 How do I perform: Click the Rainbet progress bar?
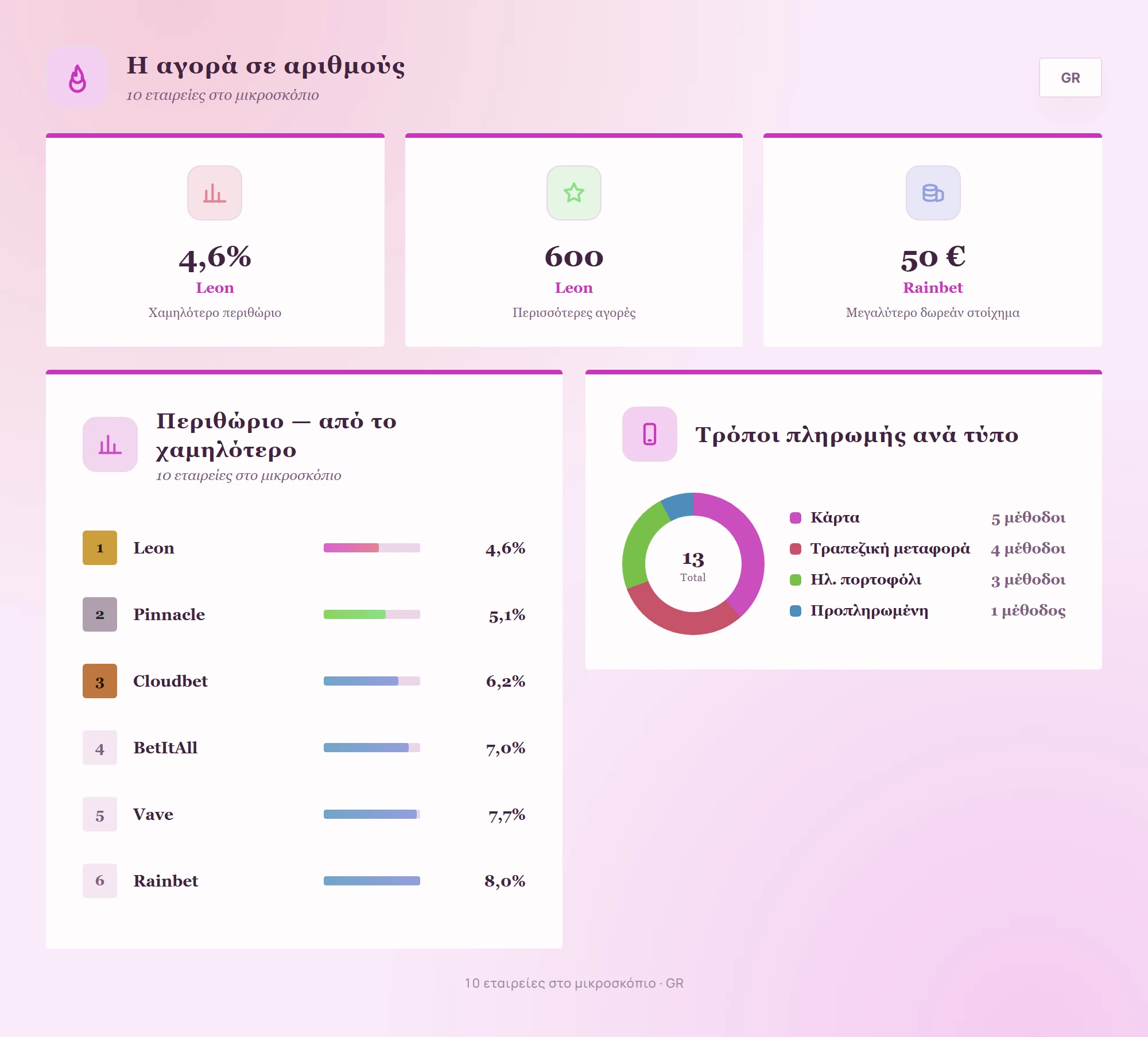point(372,881)
